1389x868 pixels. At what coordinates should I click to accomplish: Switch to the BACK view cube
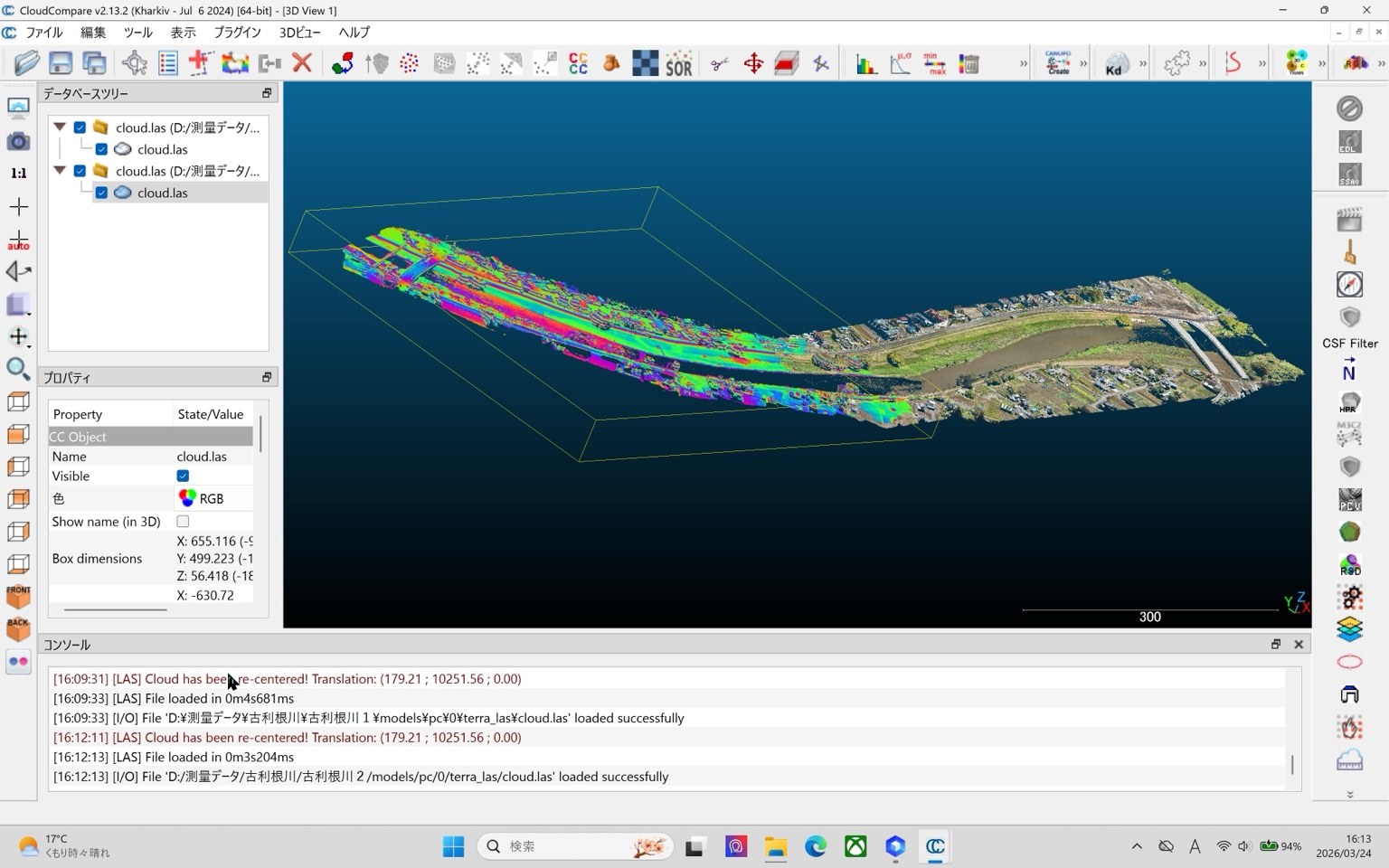pos(18,628)
